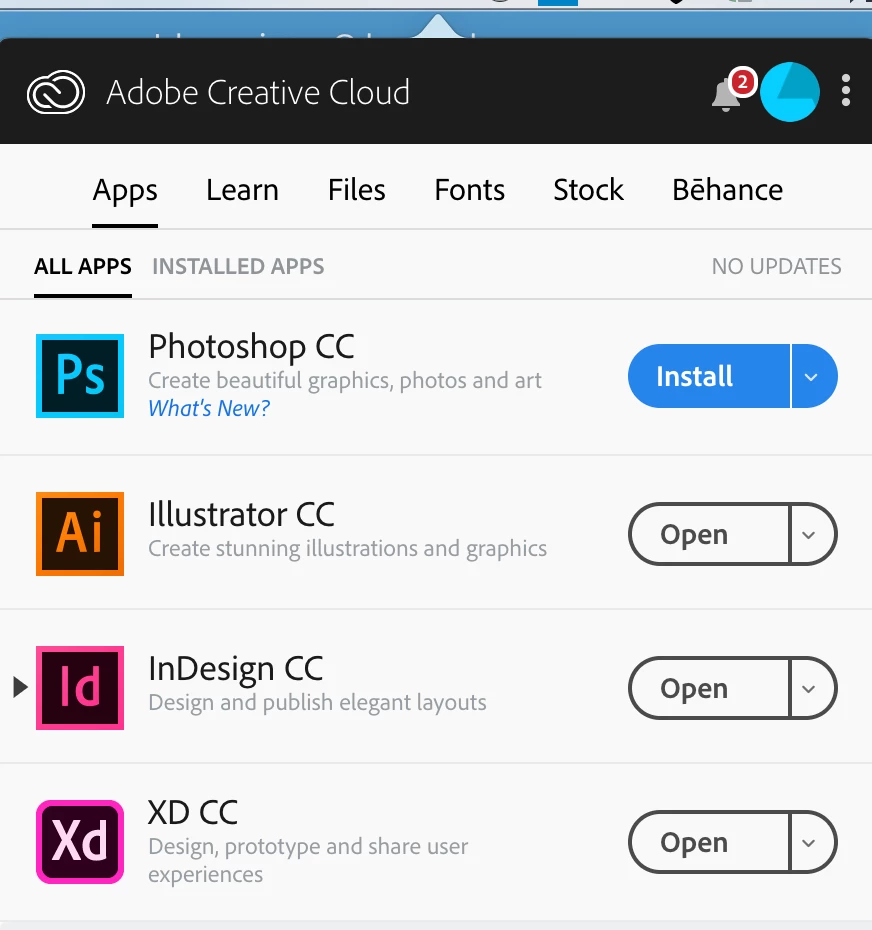Open Illustrator CC with the Open button
872x930 pixels.
(709, 534)
